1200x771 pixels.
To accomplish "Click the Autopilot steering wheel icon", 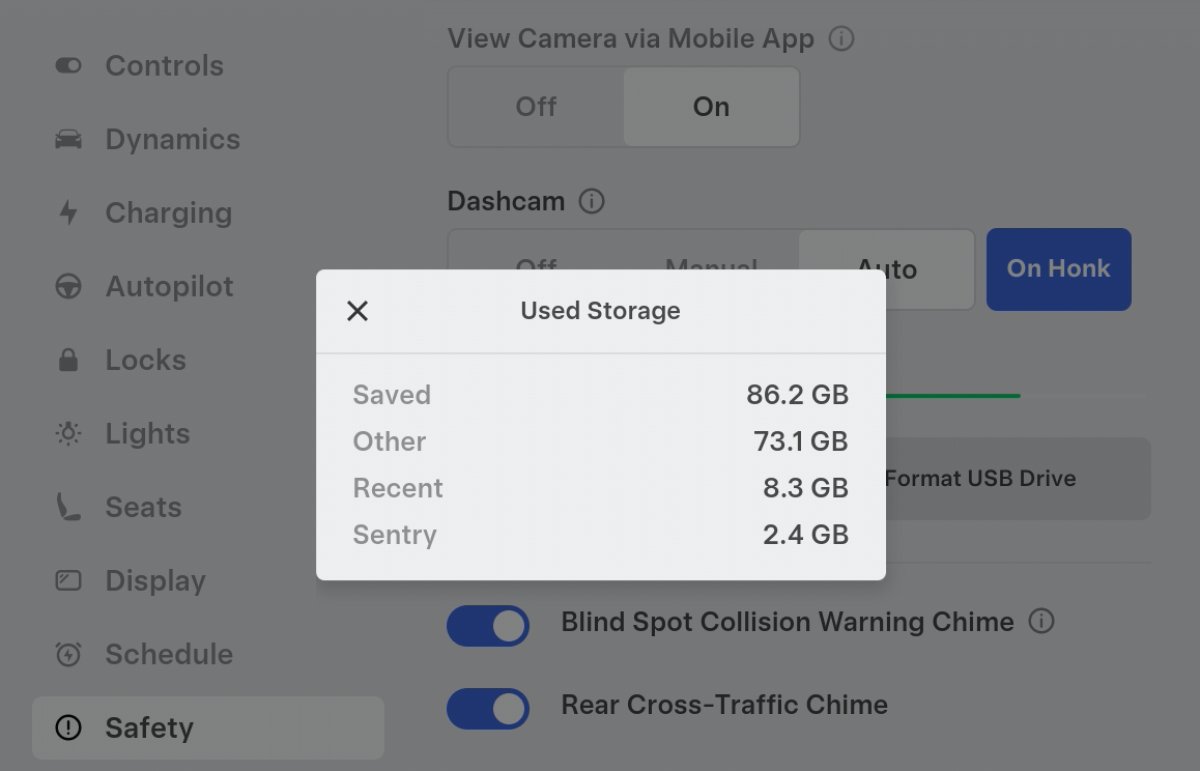I will [x=68, y=287].
